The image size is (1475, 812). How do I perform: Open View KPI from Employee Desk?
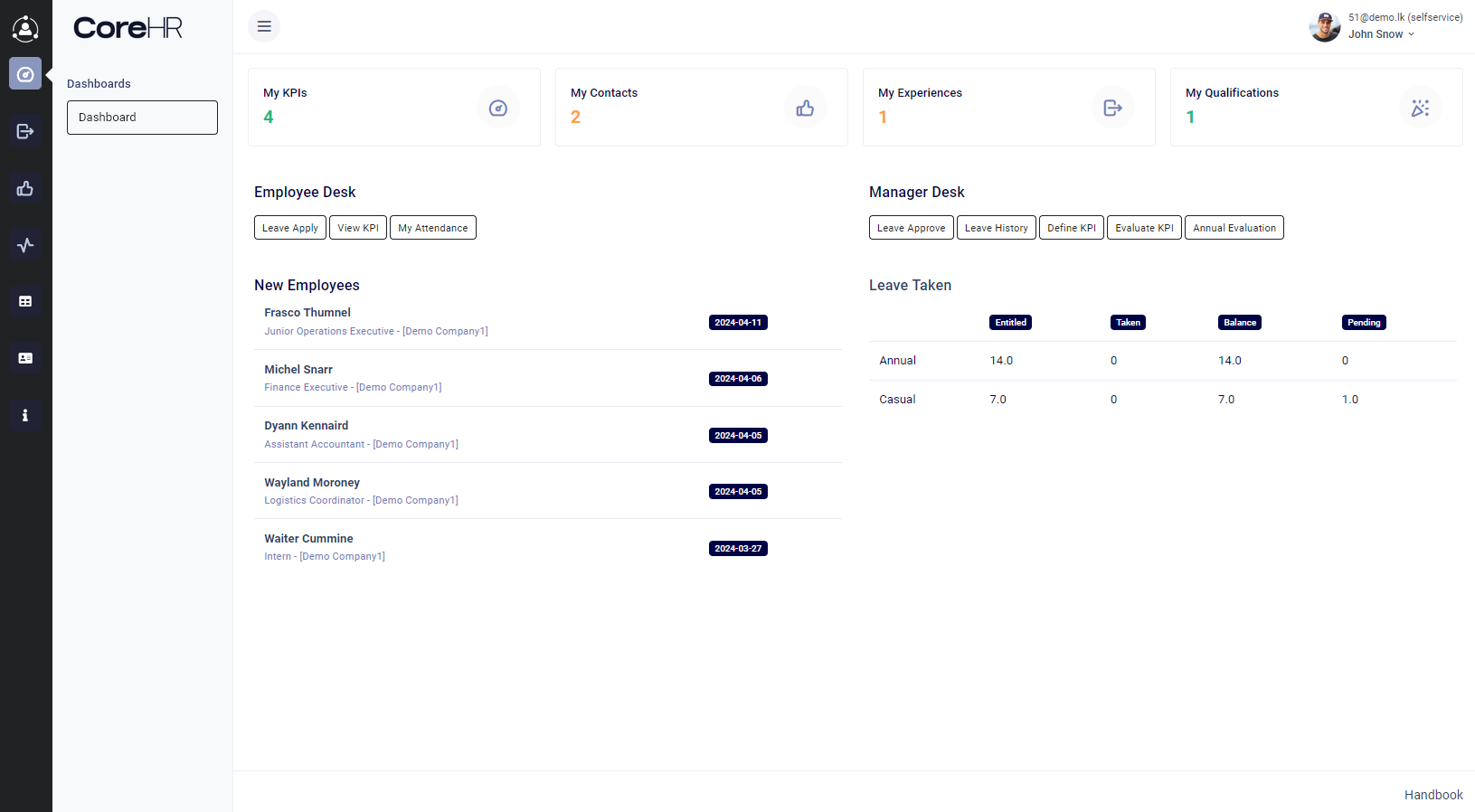click(x=358, y=228)
